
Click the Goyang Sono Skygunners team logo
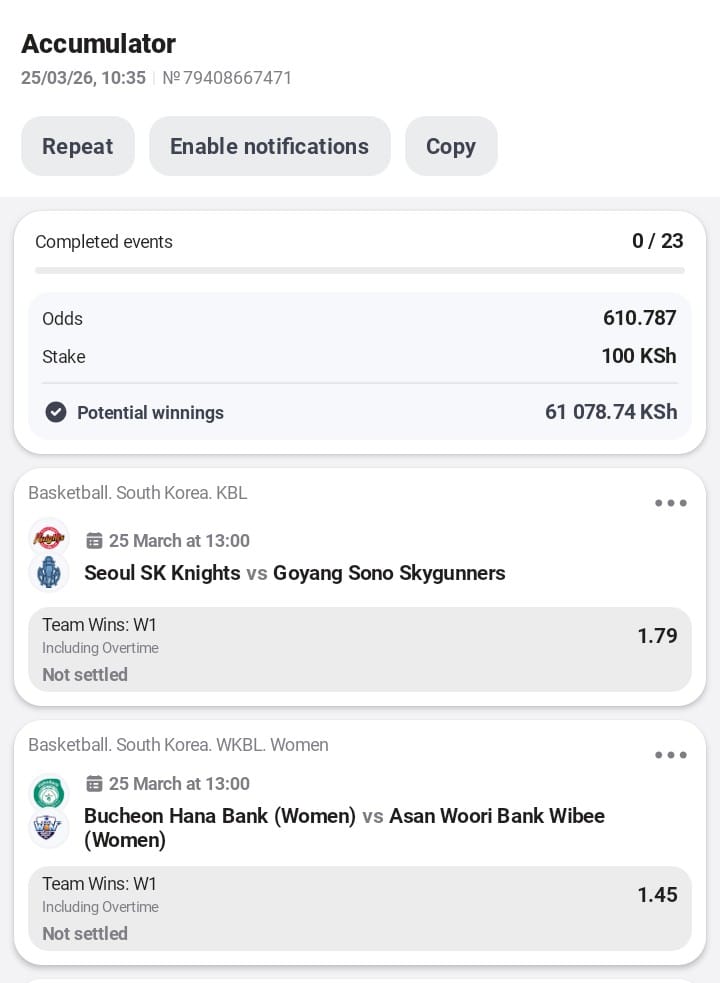[48, 573]
